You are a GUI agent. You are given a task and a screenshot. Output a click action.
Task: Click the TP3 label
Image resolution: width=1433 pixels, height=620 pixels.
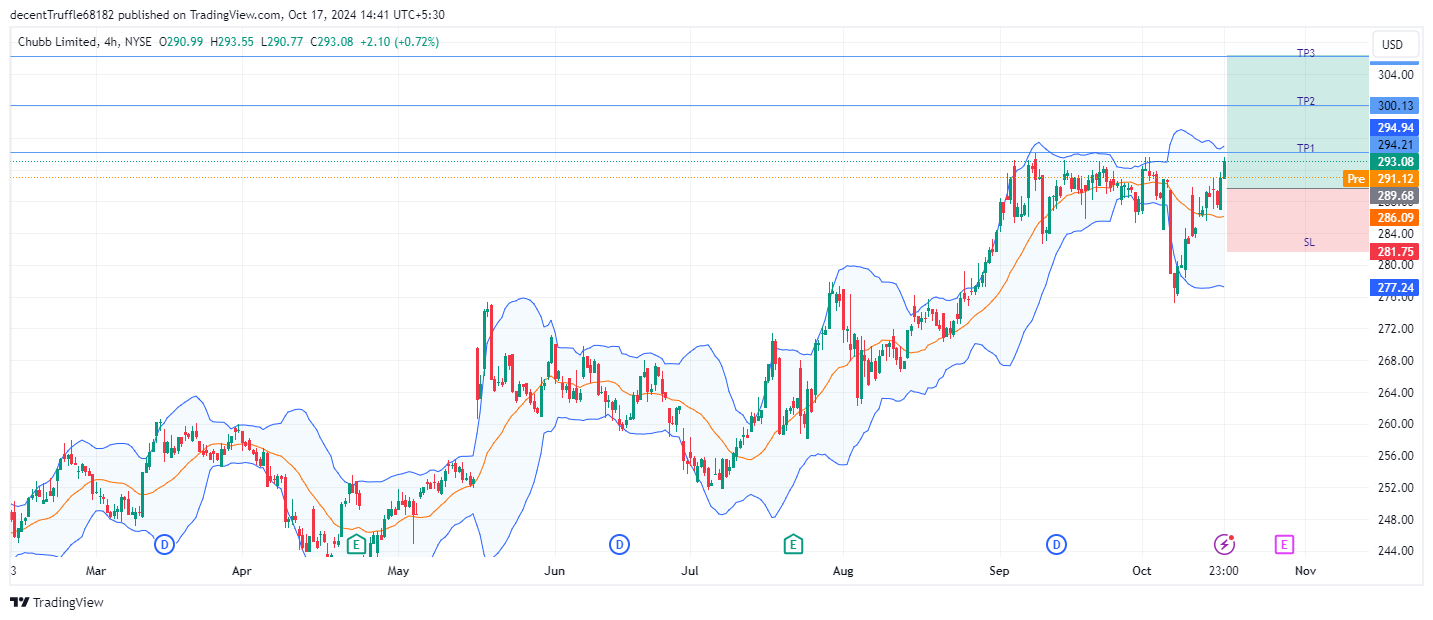coord(1306,53)
